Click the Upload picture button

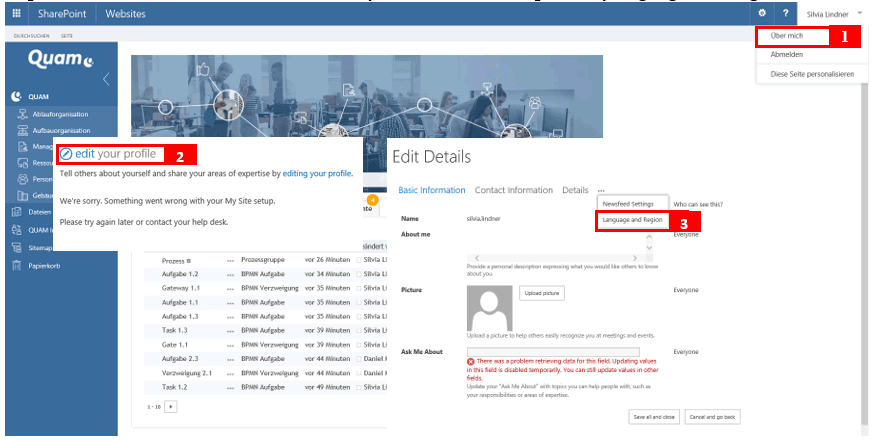[541, 293]
